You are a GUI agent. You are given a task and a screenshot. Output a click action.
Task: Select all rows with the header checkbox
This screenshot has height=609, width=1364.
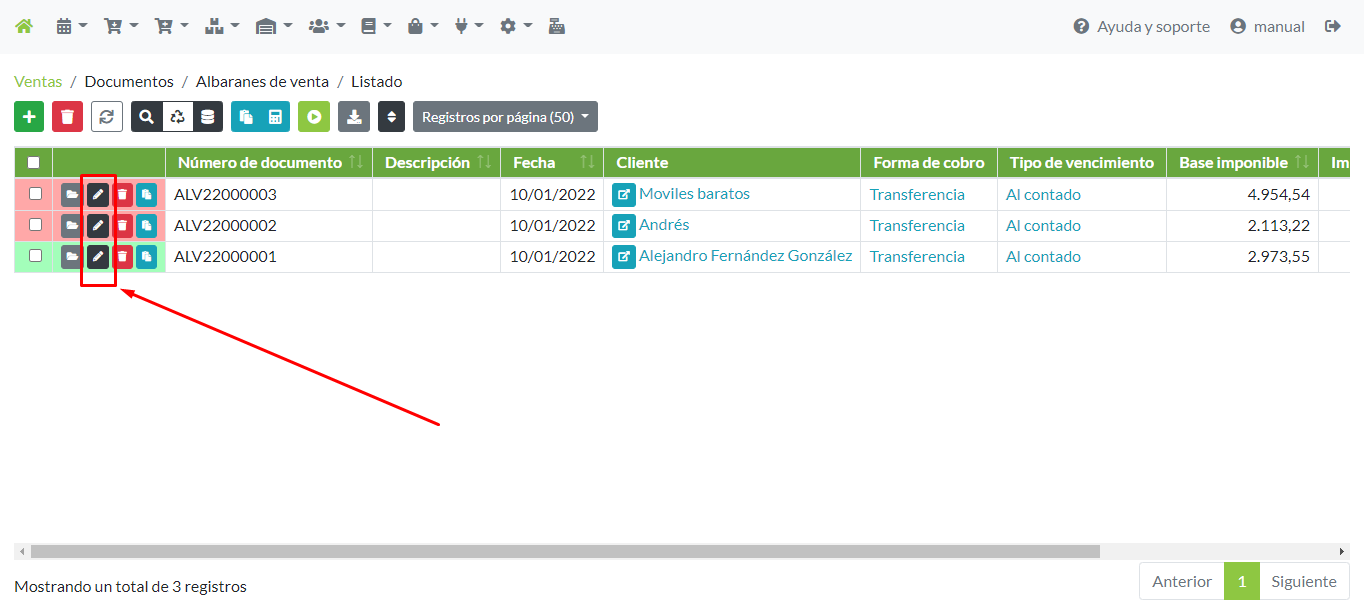click(x=34, y=163)
